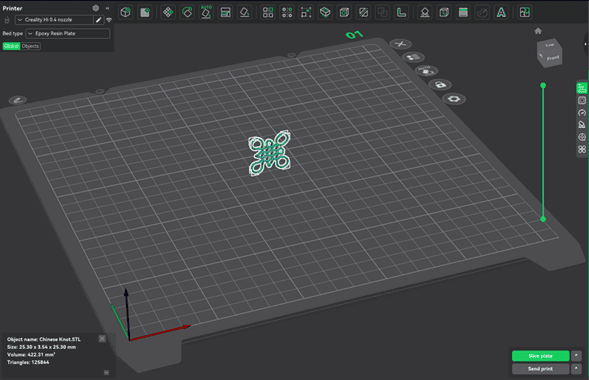Click the square frame icon in right sidebar
Image resolution: width=589 pixels, height=380 pixels.
[582, 100]
